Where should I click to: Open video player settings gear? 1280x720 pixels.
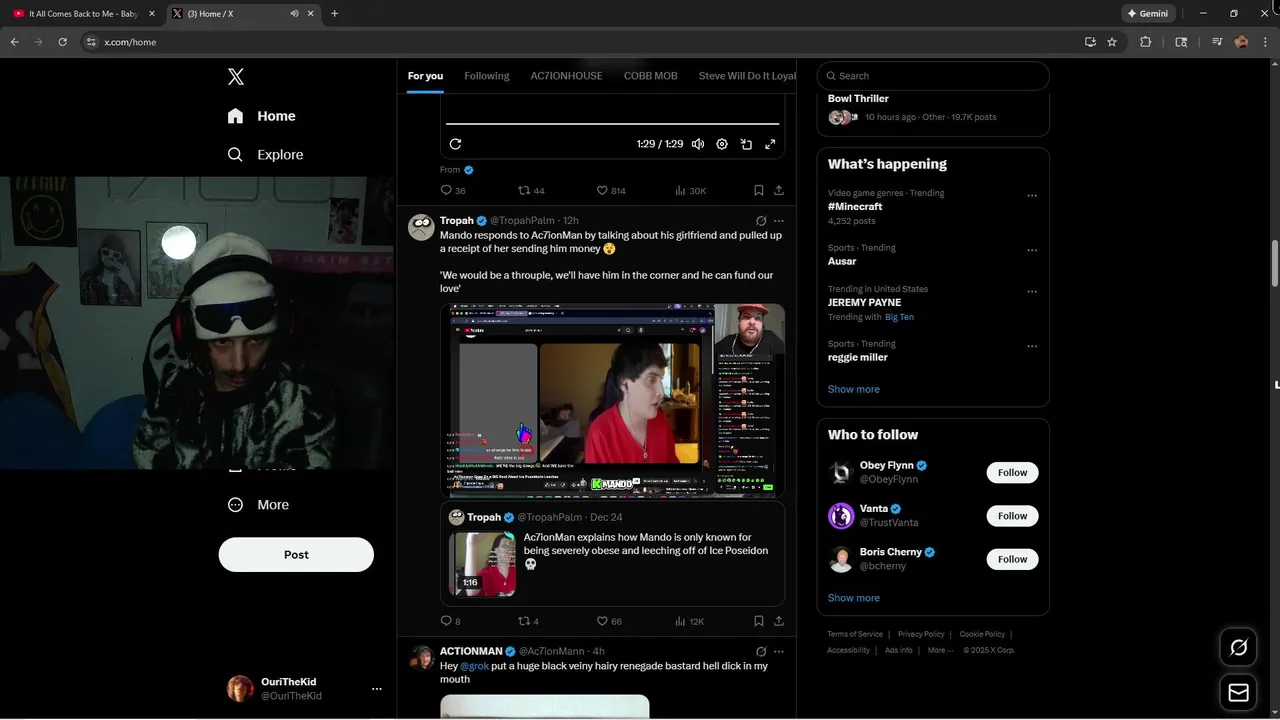tap(722, 144)
